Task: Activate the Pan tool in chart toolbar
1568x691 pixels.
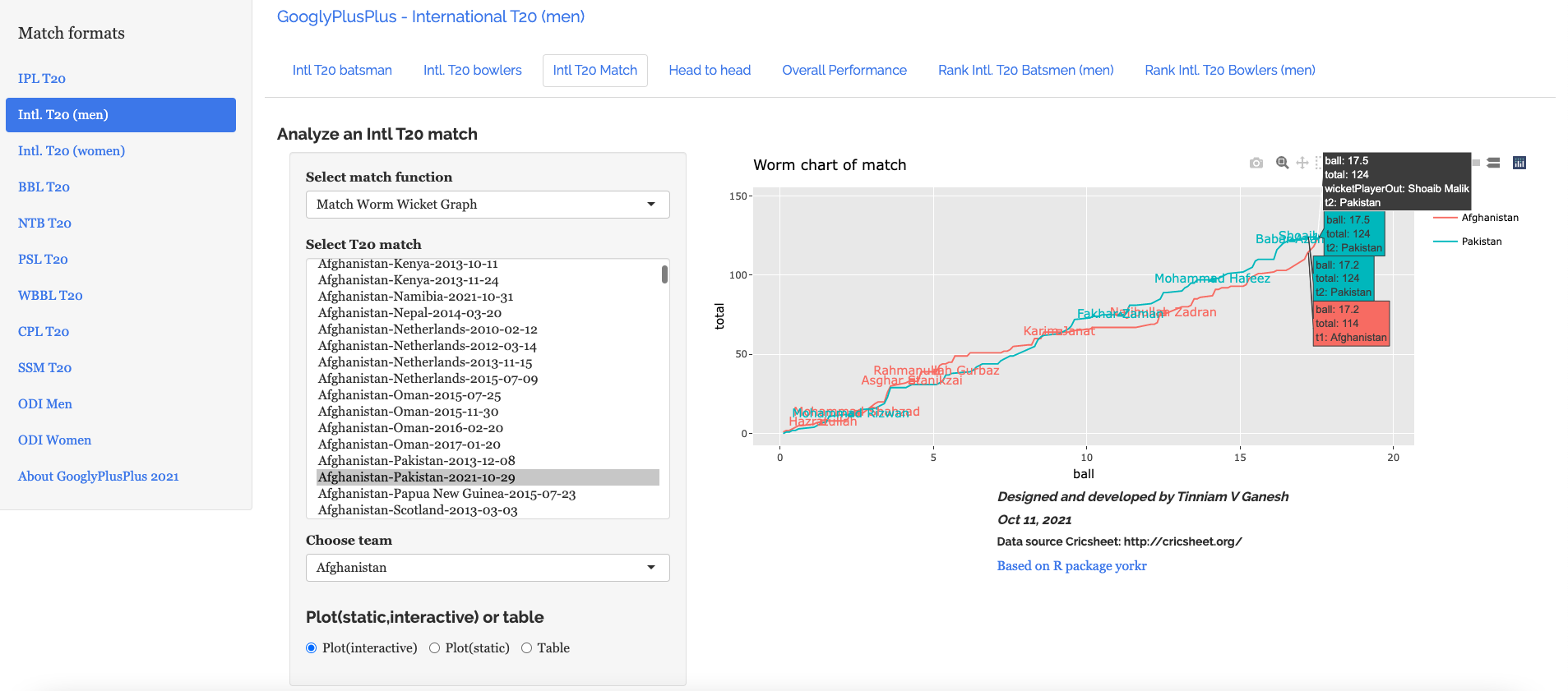Action: point(1302,163)
